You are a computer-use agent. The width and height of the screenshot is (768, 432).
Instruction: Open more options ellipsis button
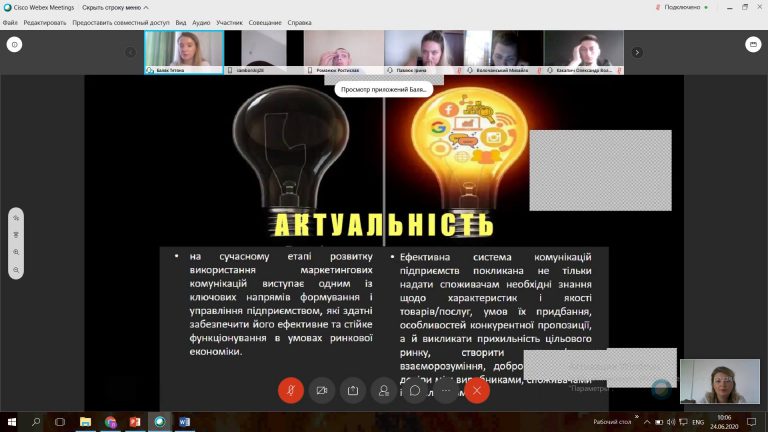pos(446,390)
